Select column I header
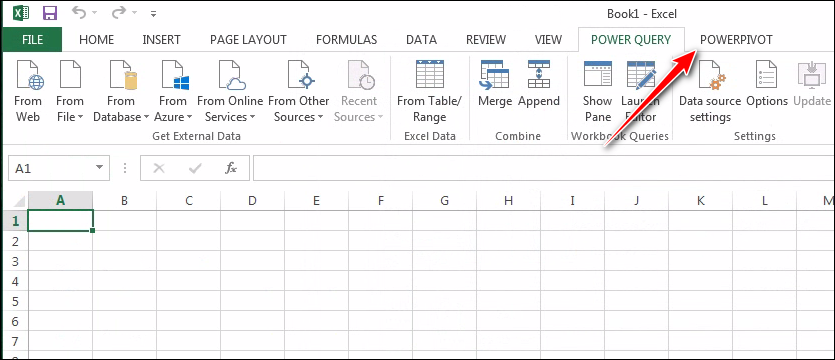Viewport: 835px width, 360px height. point(572,201)
